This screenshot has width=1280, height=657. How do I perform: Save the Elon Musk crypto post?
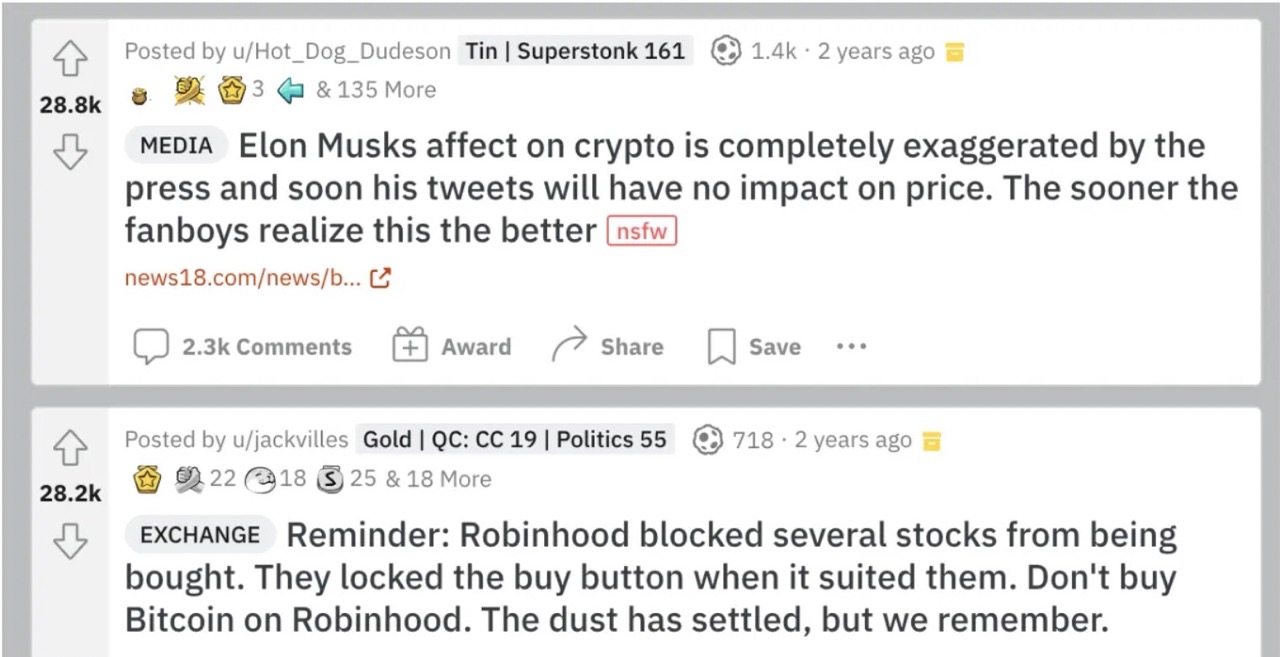753,346
